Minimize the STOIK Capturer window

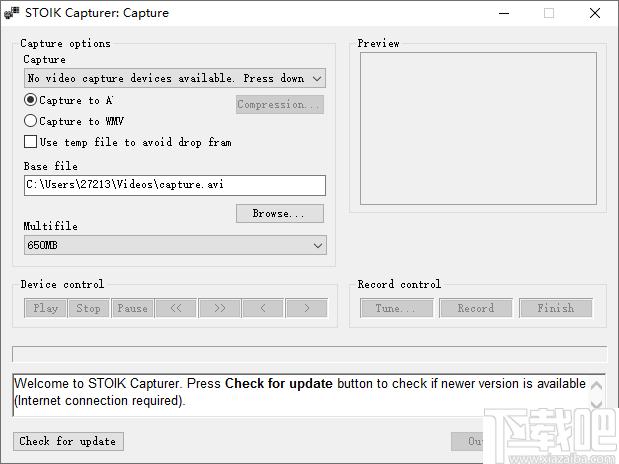coord(504,13)
